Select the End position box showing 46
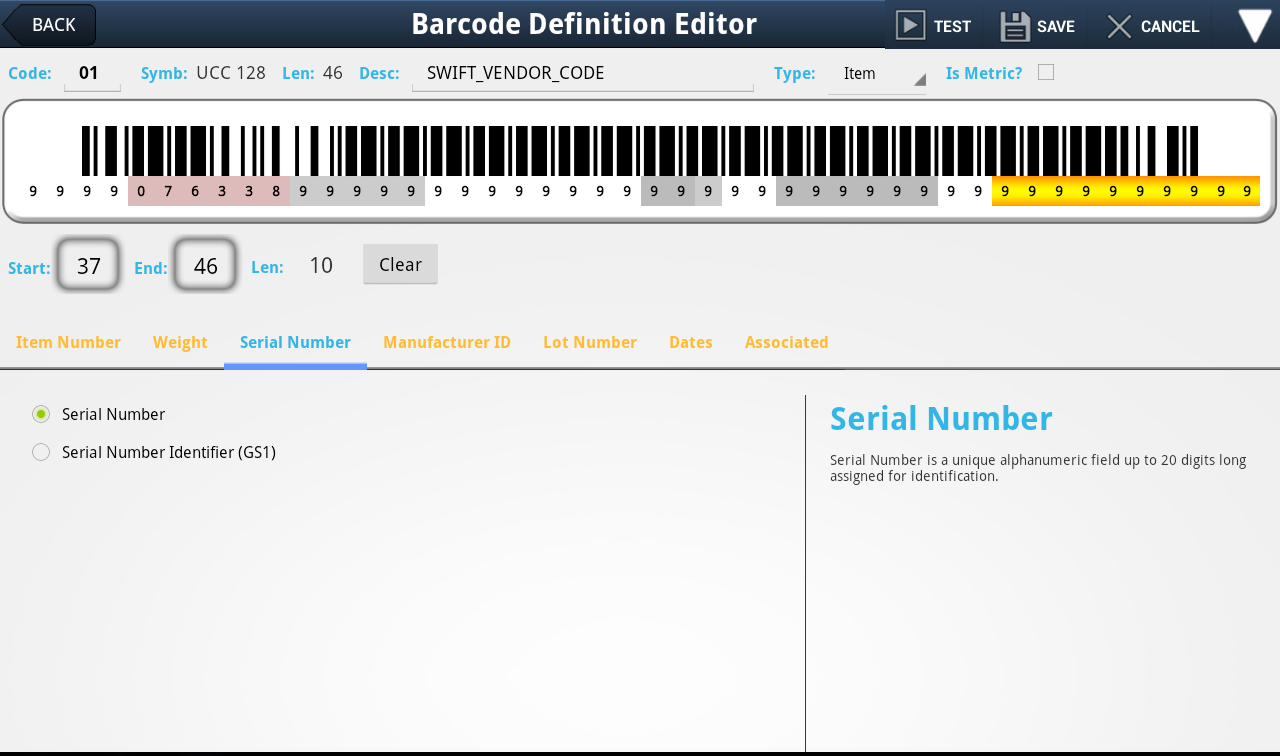Image resolution: width=1280 pixels, height=756 pixels. point(205,266)
